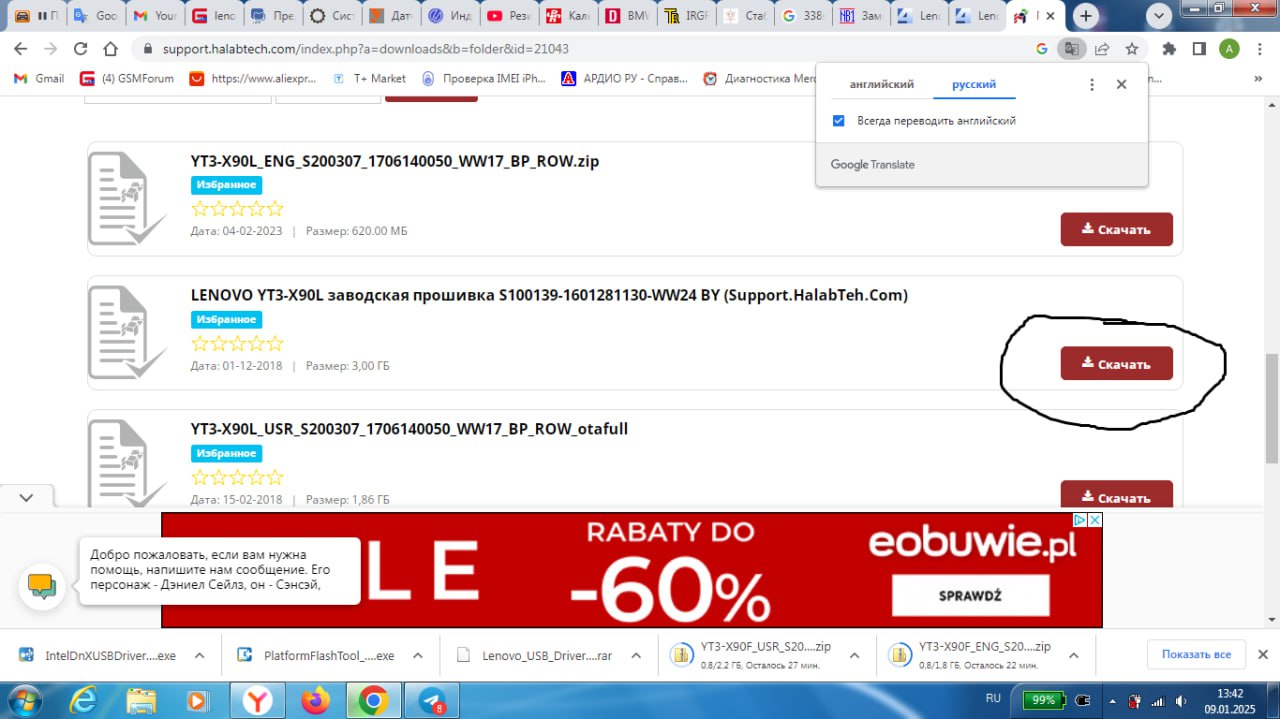Open translate popup three-dot options
The width and height of the screenshot is (1280, 719).
click(x=1092, y=85)
